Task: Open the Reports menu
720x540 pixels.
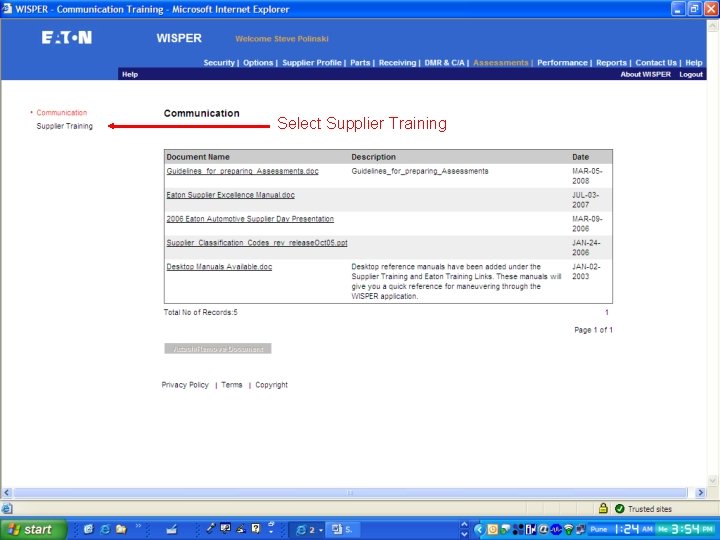Action: point(611,62)
